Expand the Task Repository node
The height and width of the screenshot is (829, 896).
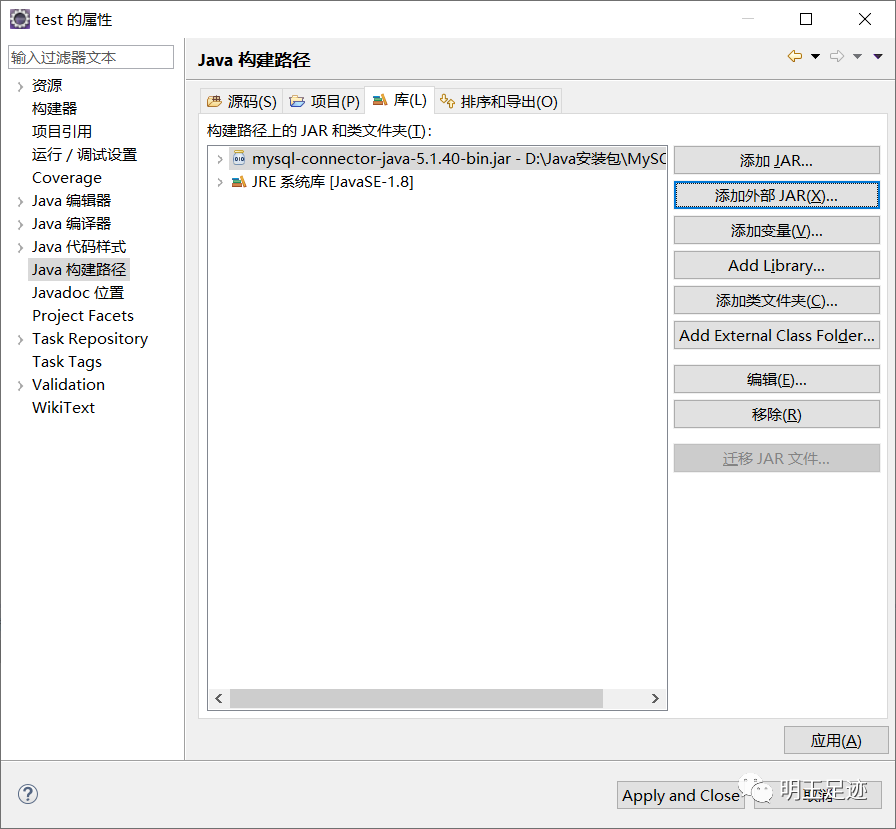pos(20,339)
